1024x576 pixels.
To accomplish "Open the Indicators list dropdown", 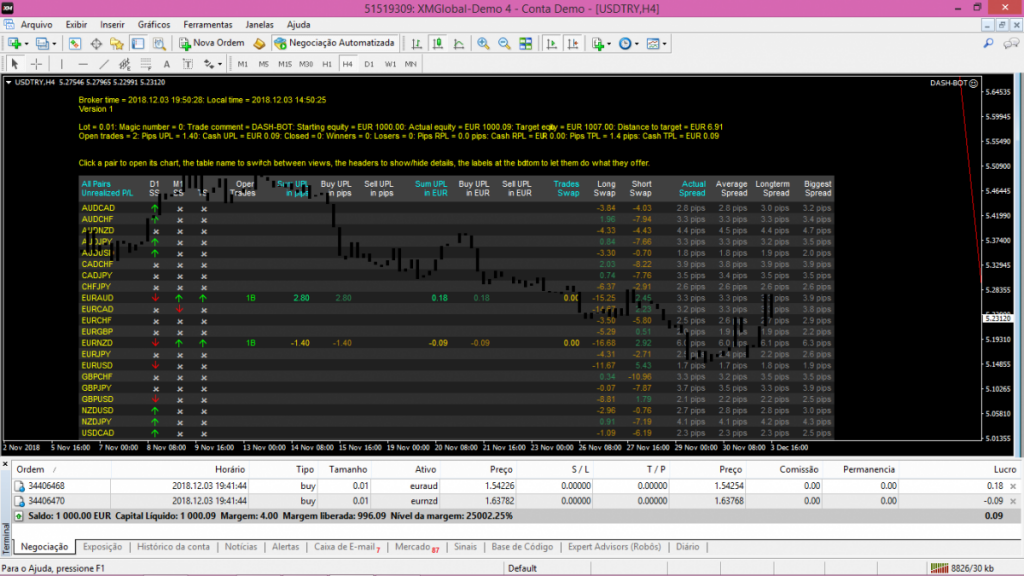I will [x=601, y=43].
